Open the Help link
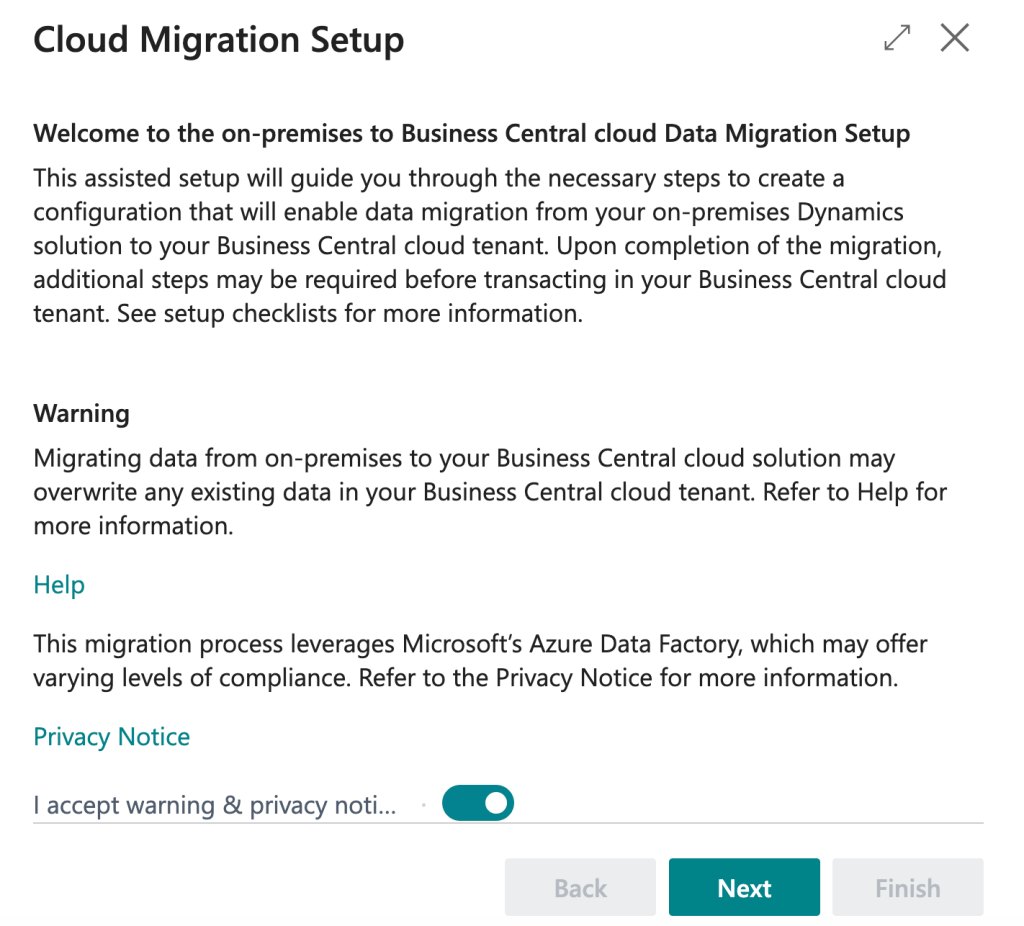 coord(59,585)
